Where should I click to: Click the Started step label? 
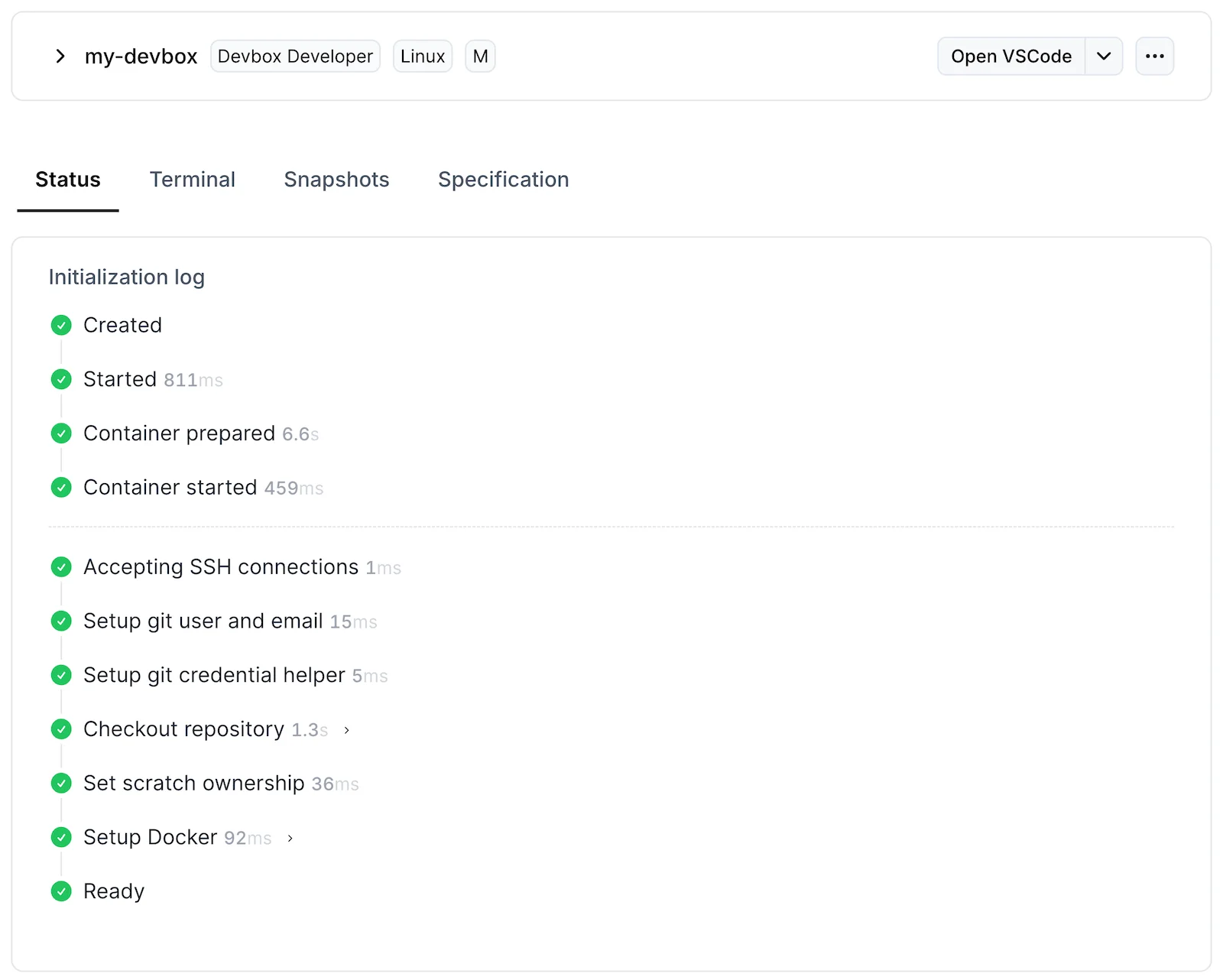pyautogui.click(x=120, y=380)
